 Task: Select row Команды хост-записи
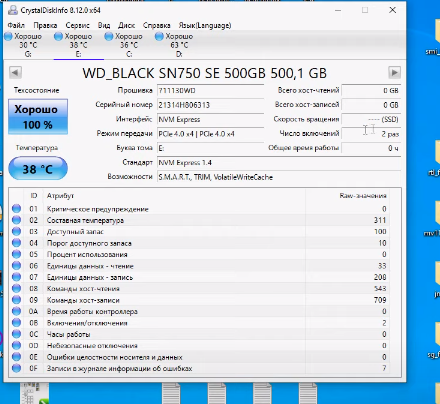[x=199, y=300]
